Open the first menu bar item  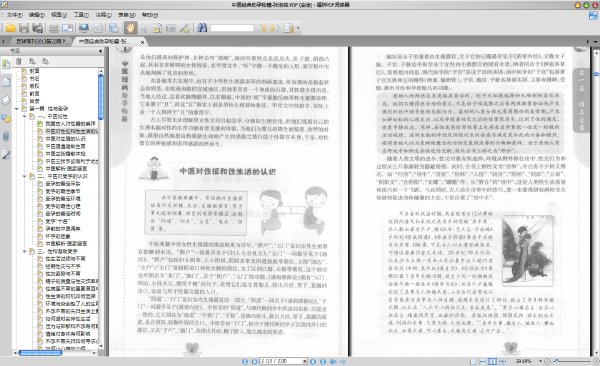pyautogui.click(x=15, y=15)
